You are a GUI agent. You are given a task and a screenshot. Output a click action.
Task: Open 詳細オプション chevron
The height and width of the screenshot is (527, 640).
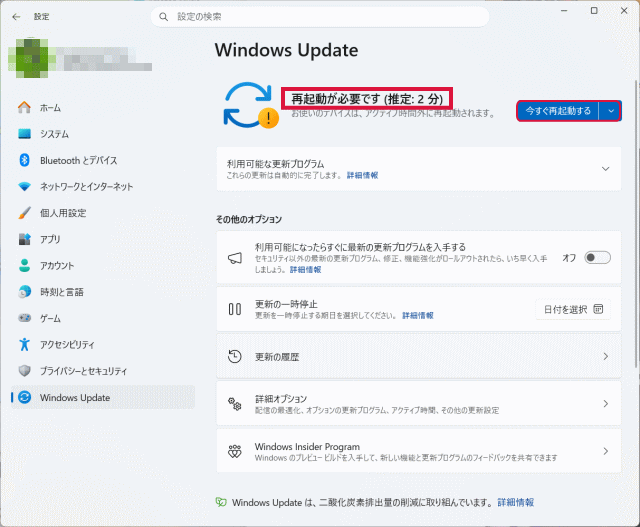point(606,404)
